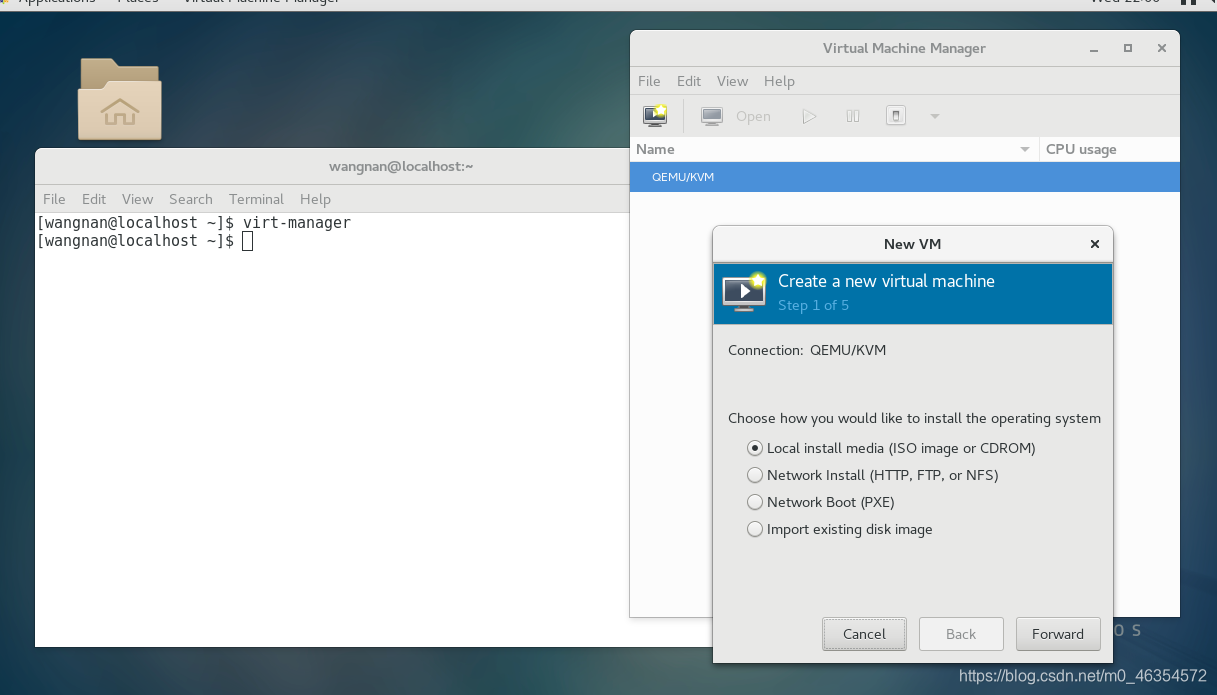Click the Open label in VMM toolbar

[x=753, y=116]
